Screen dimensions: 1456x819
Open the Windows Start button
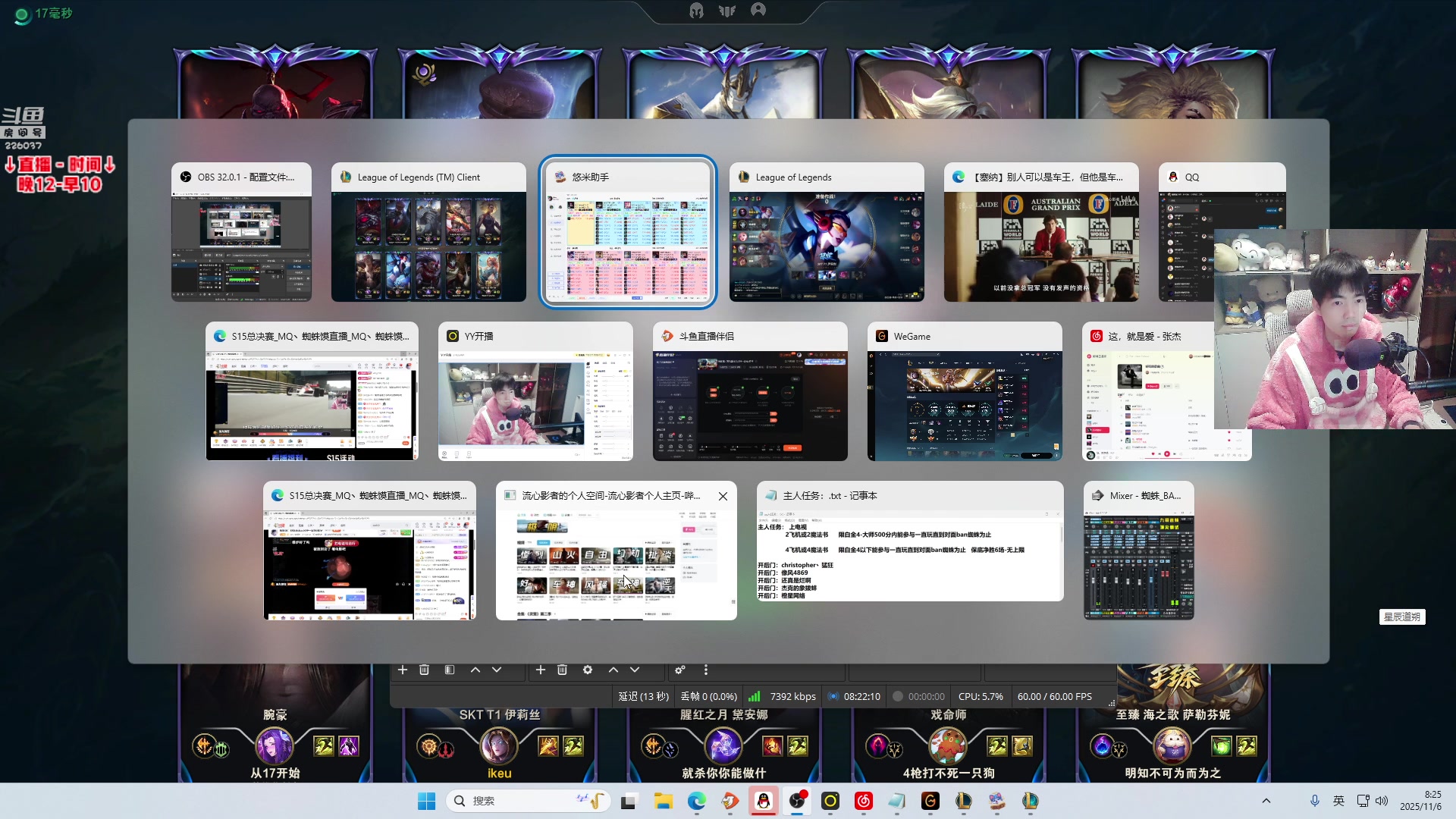click(426, 801)
